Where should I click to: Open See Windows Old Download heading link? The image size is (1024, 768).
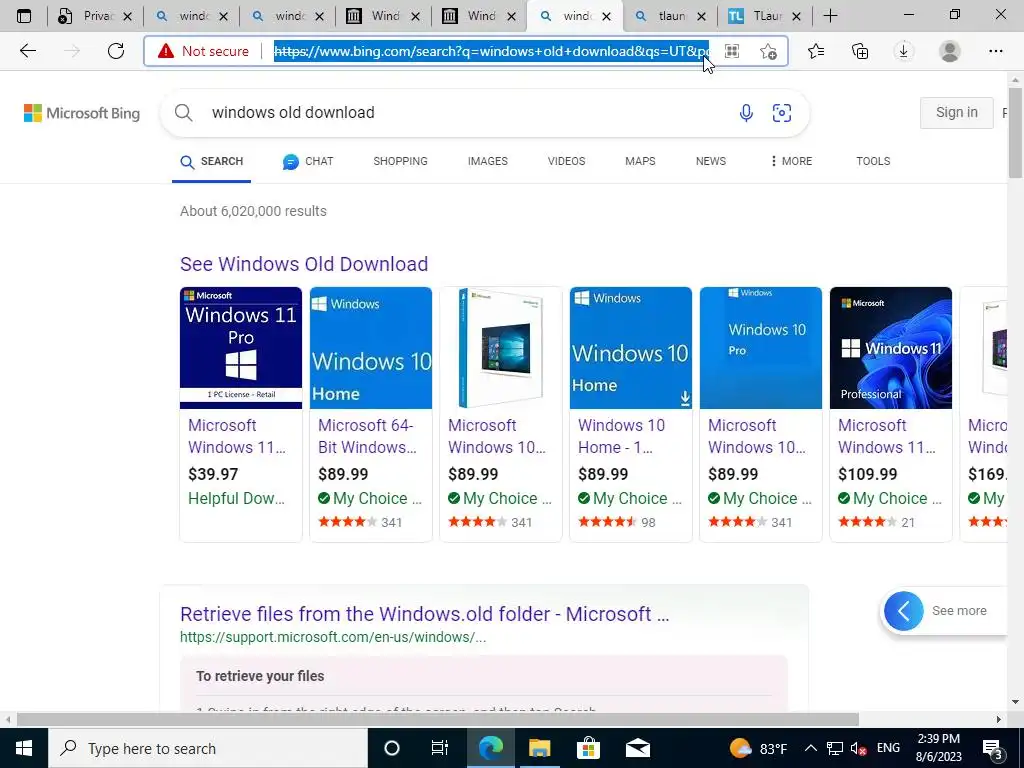(x=304, y=264)
